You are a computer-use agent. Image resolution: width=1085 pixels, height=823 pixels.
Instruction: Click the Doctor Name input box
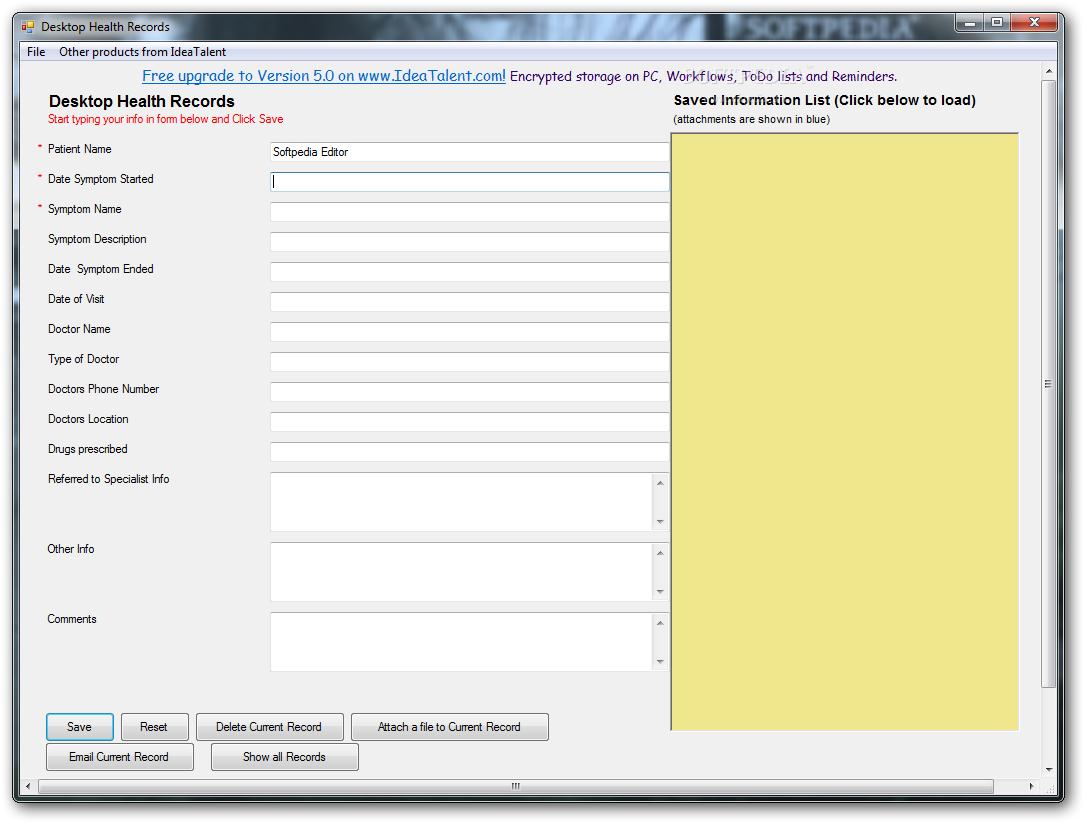point(469,332)
